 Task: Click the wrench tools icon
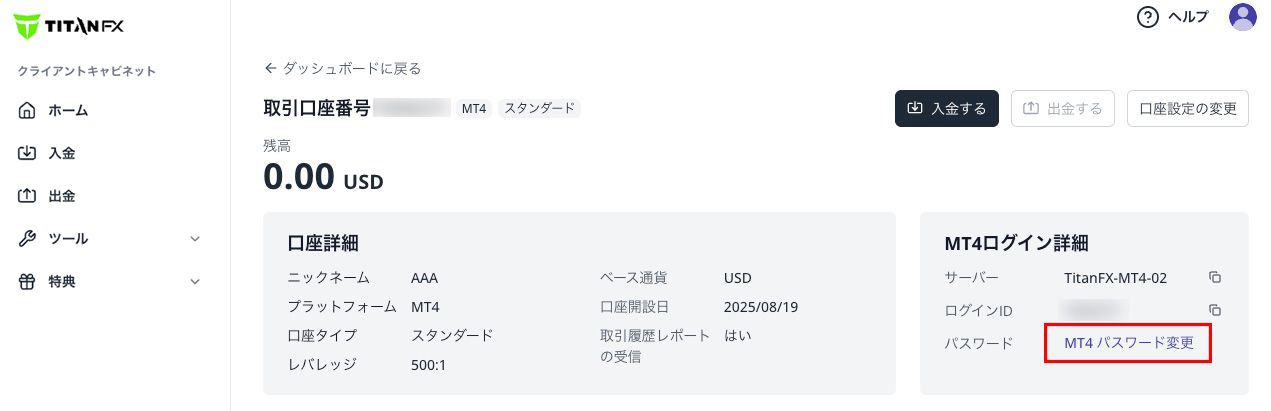[x=28, y=239]
